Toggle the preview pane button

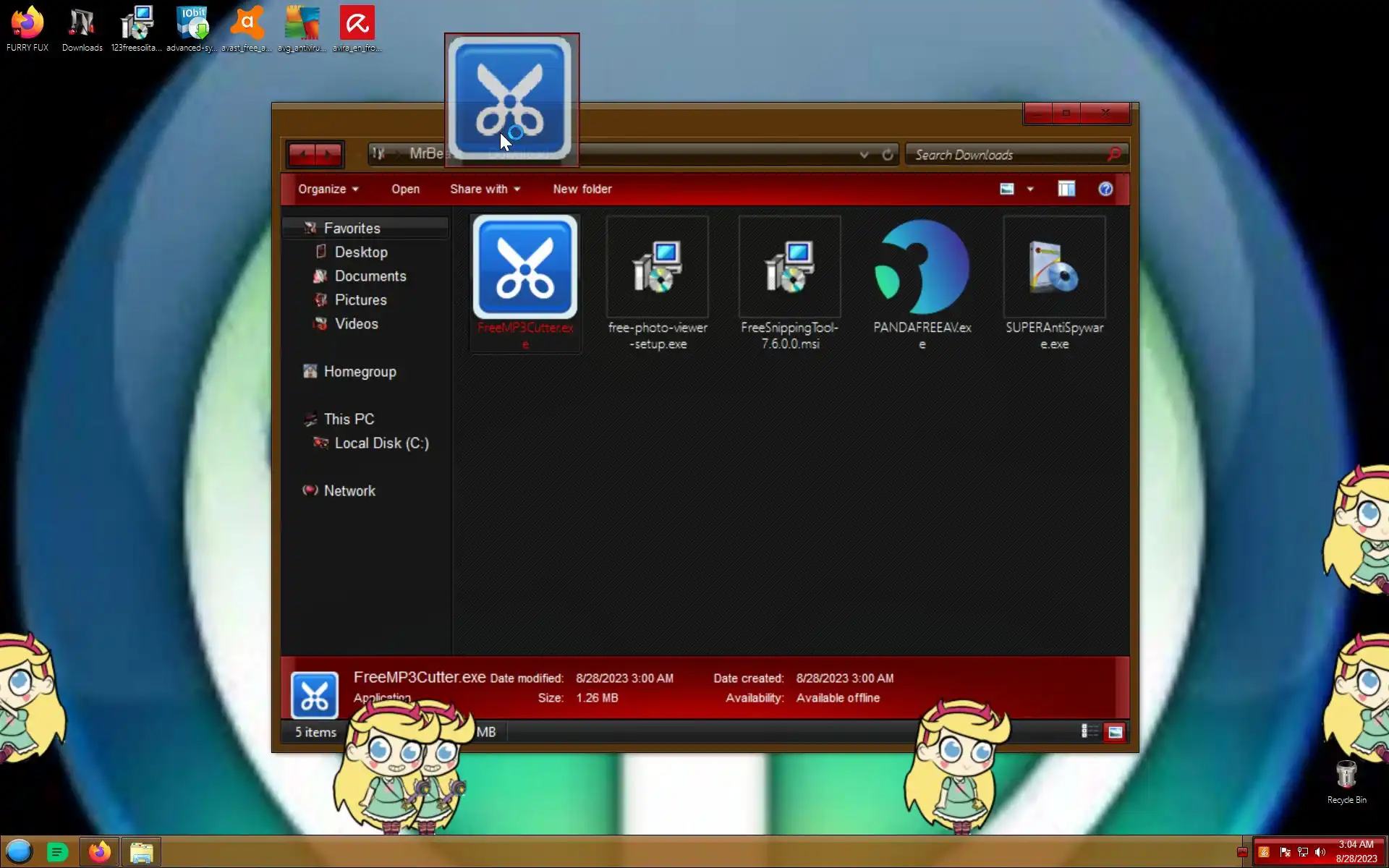point(1066,190)
